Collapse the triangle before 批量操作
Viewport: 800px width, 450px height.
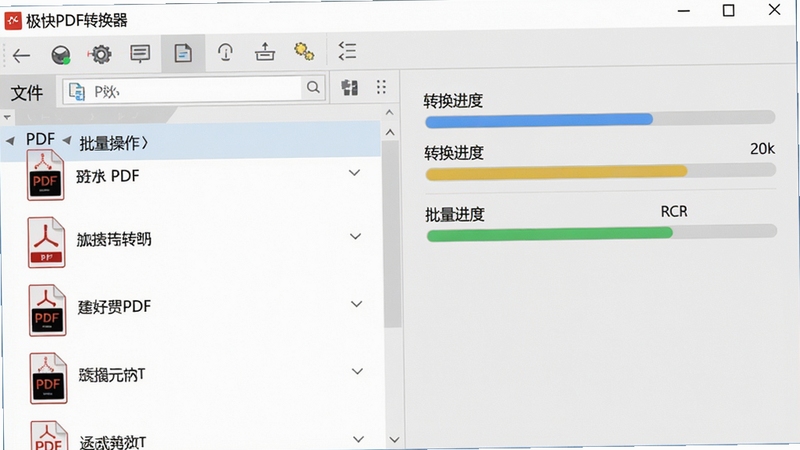point(66,140)
